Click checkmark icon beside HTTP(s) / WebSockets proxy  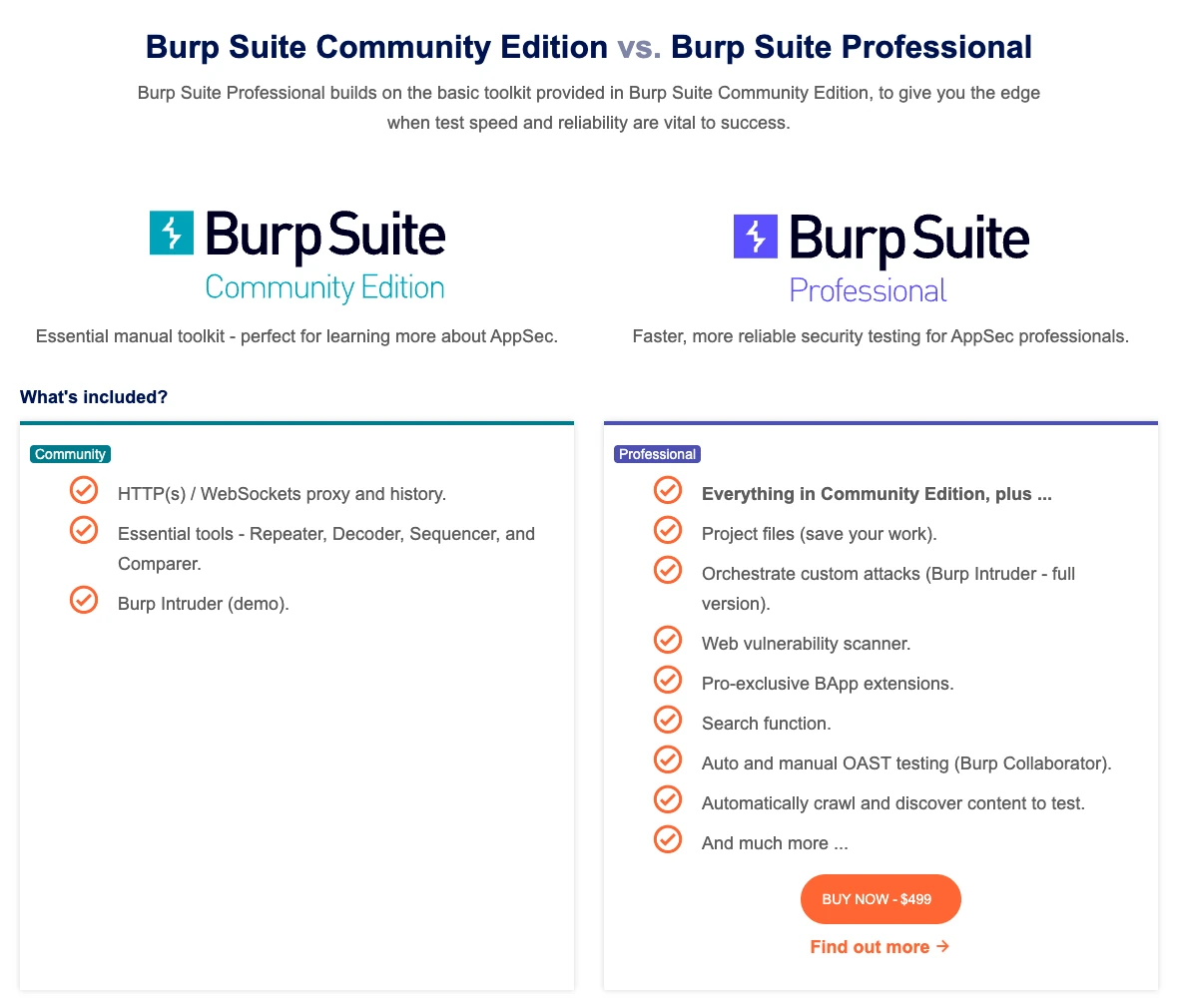pos(84,490)
